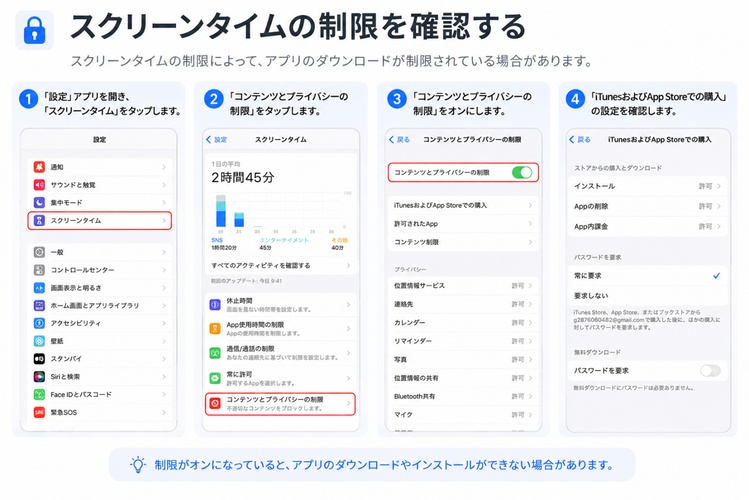Click the daily usage bar chart
Viewport: 749px width, 500px height.
282,212
